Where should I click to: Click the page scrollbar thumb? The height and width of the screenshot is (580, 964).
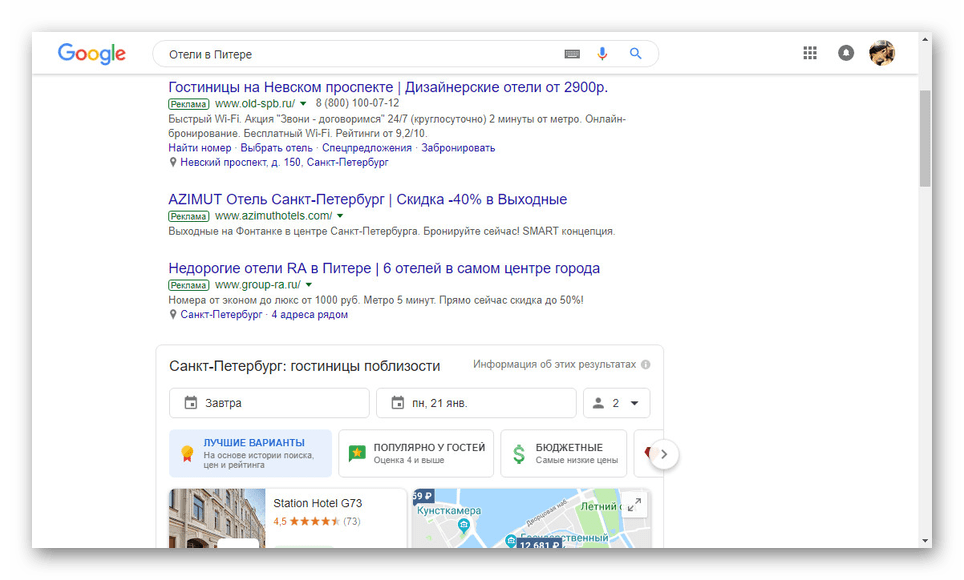coord(925,138)
